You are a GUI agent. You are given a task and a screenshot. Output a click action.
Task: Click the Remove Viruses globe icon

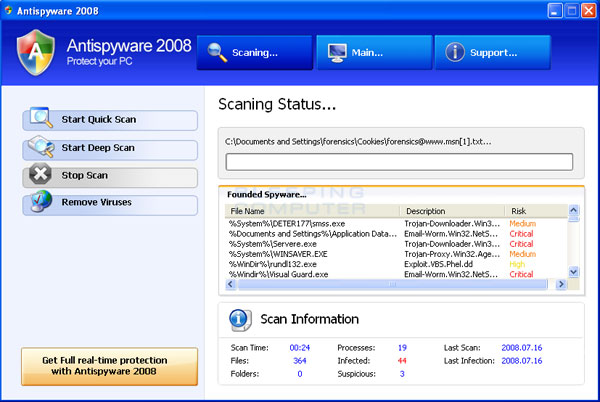[41, 201]
